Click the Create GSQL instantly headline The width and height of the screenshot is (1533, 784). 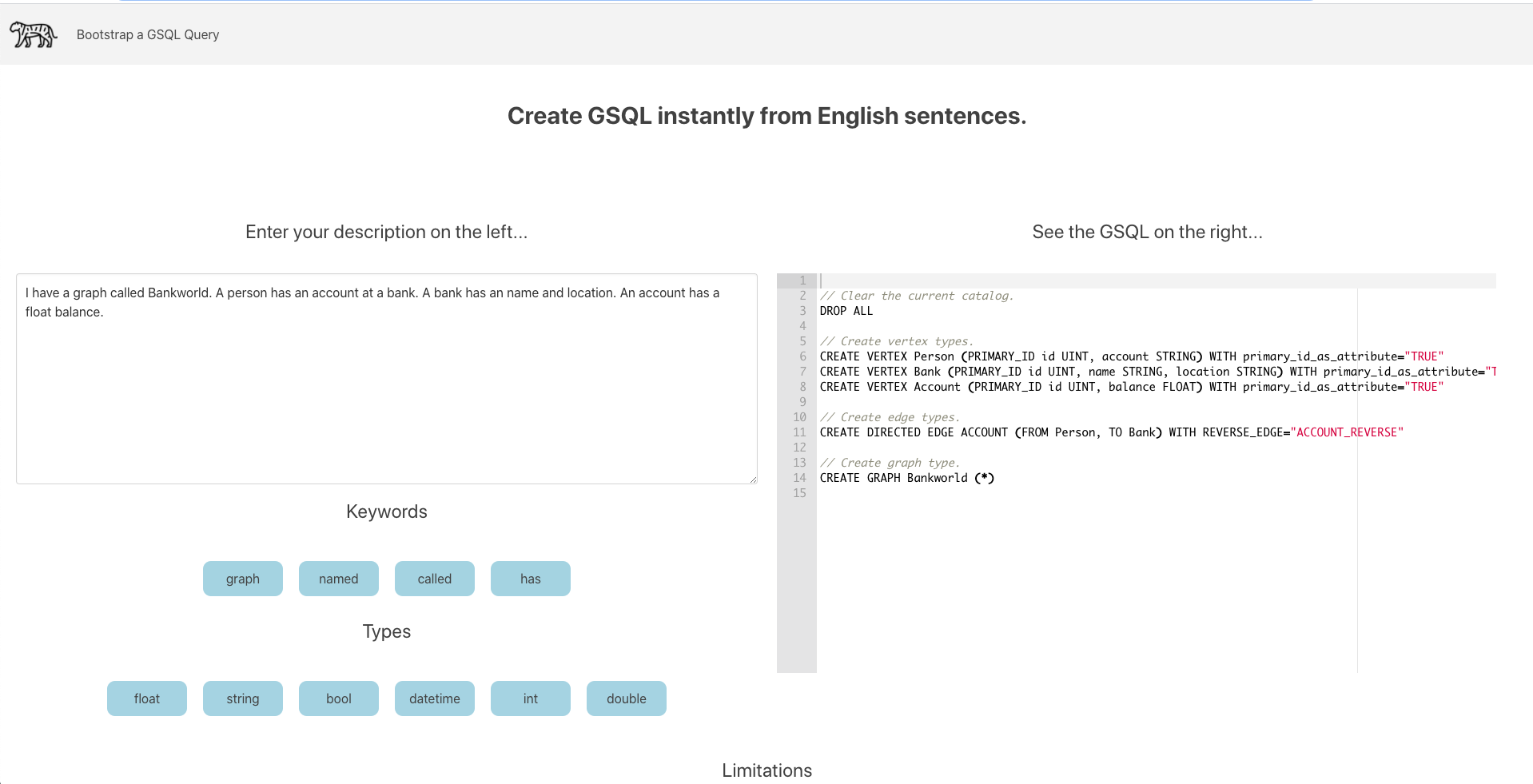click(x=767, y=116)
